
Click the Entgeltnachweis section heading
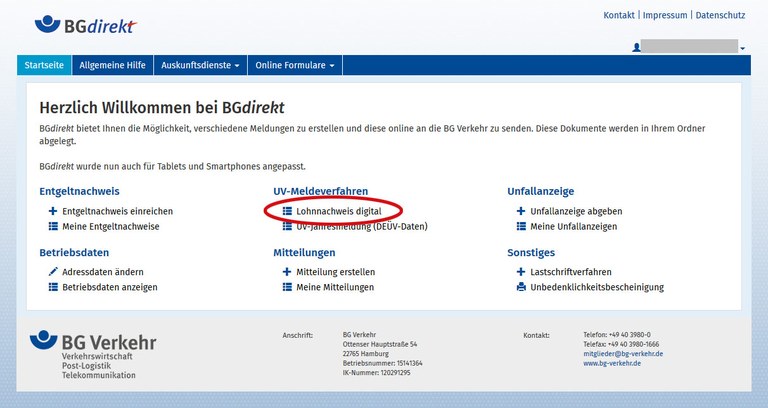pos(79,191)
